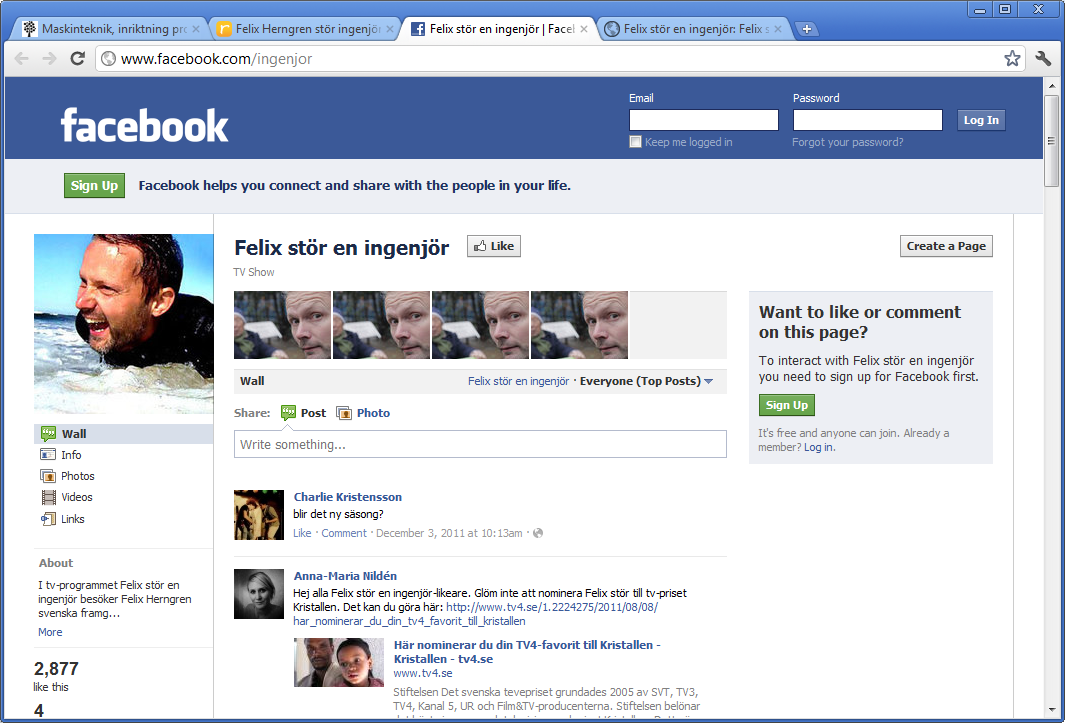Click the Photos icon in sidebar
Viewport: 1065px width, 723px height.
click(x=48, y=476)
